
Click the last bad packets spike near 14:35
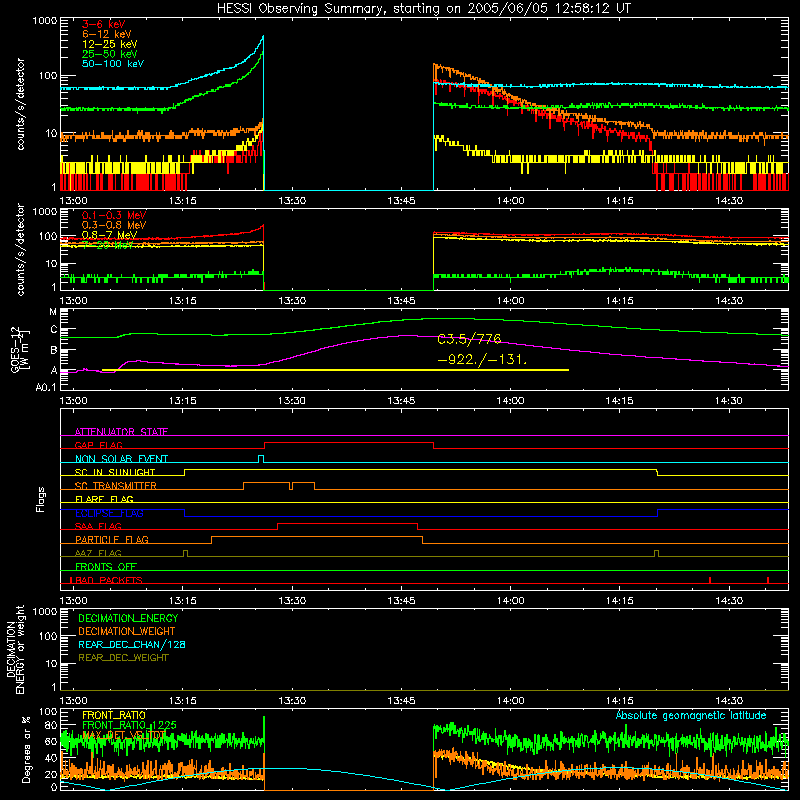[768, 580]
